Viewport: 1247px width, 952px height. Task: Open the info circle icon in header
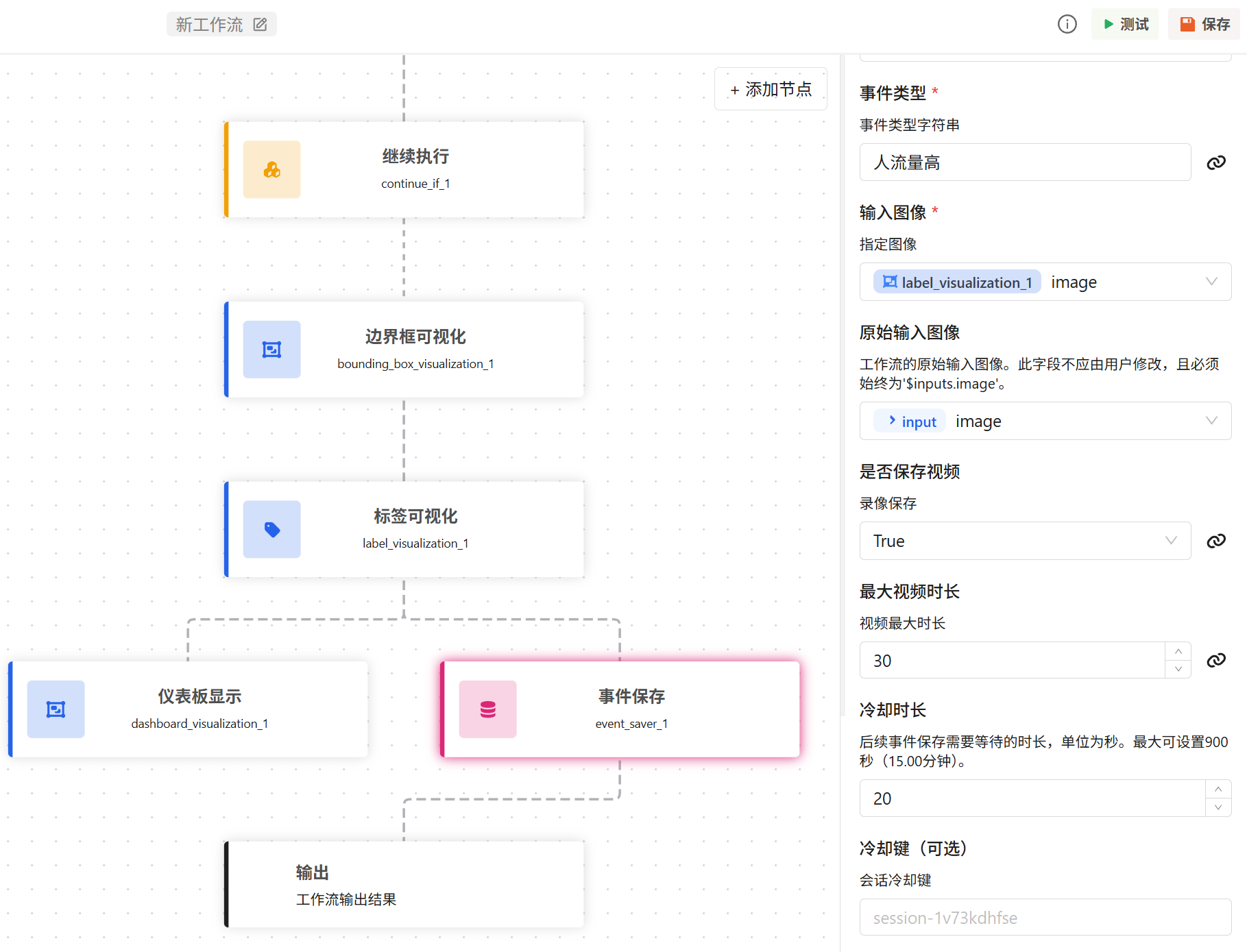[x=1067, y=25]
